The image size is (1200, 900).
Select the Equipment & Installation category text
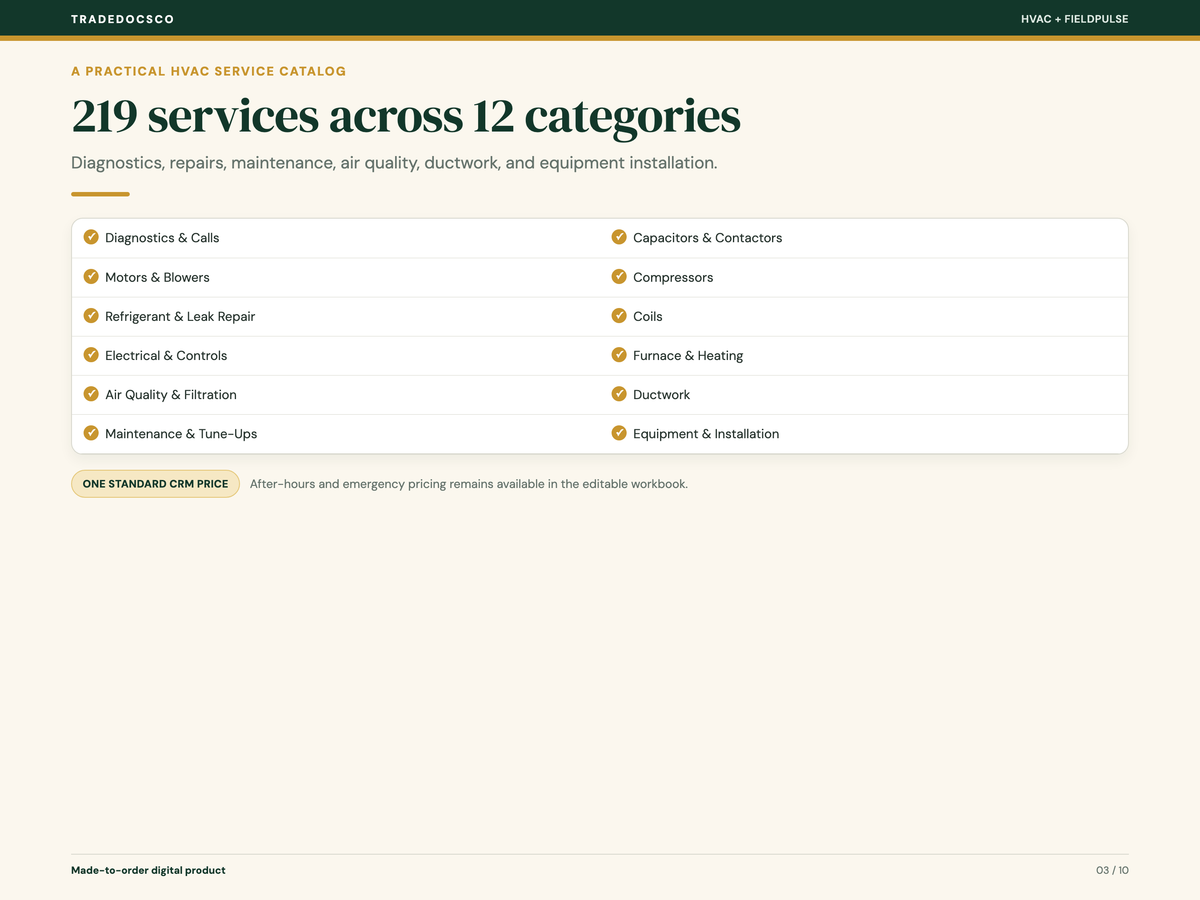pos(706,434)
